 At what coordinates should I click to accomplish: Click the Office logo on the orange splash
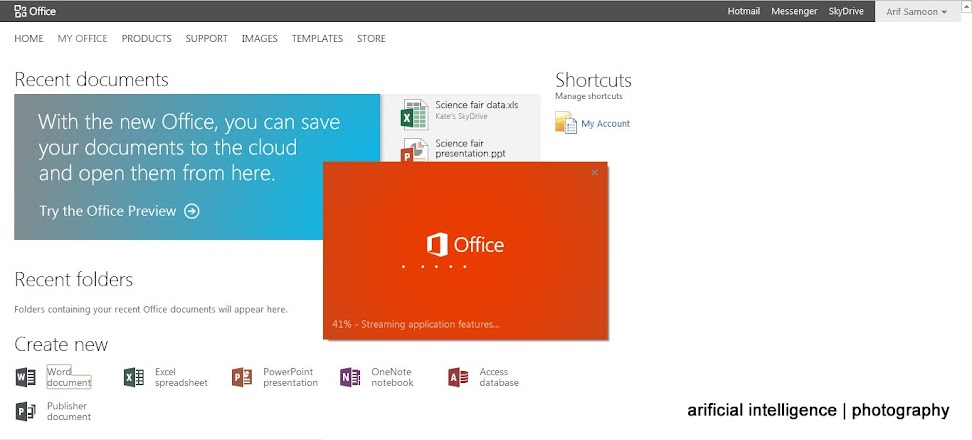[465, 244]
